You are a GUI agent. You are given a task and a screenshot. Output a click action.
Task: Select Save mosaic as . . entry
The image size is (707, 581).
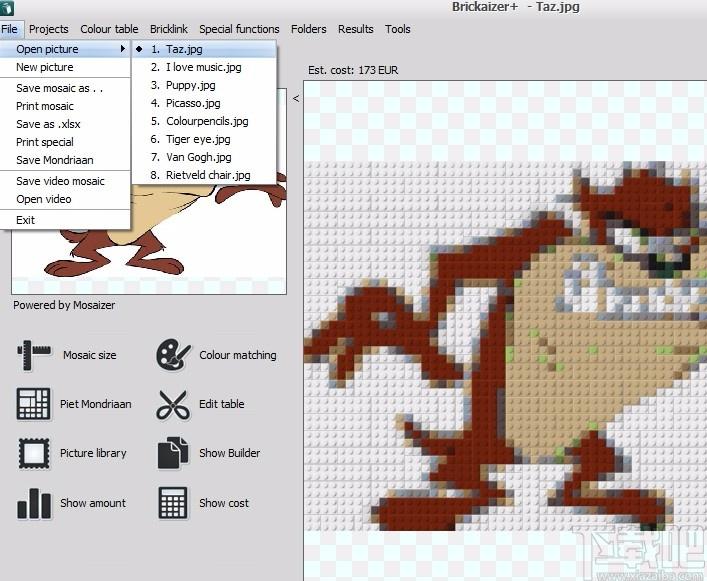click(65, 88)
